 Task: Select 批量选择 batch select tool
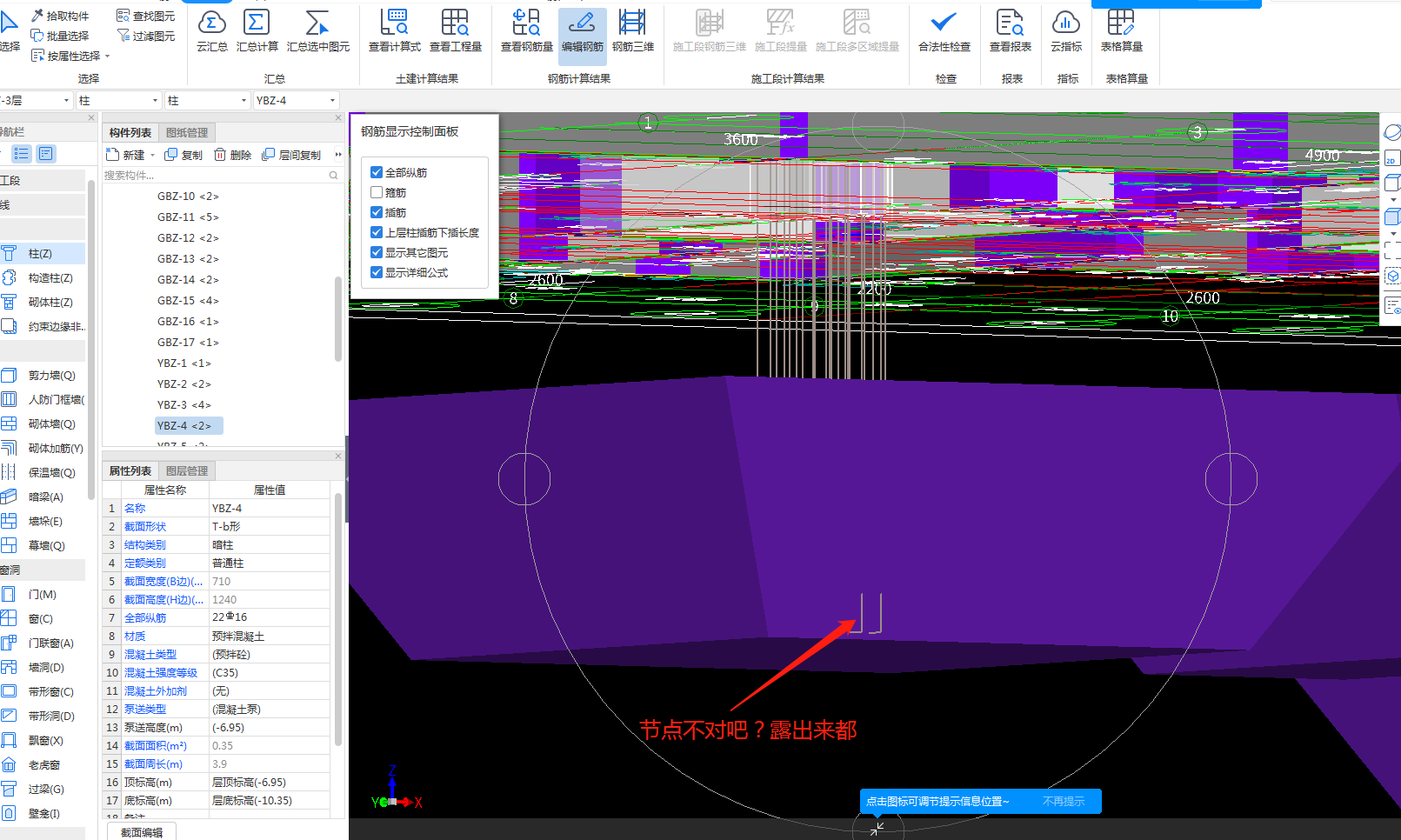click(60, 36)
